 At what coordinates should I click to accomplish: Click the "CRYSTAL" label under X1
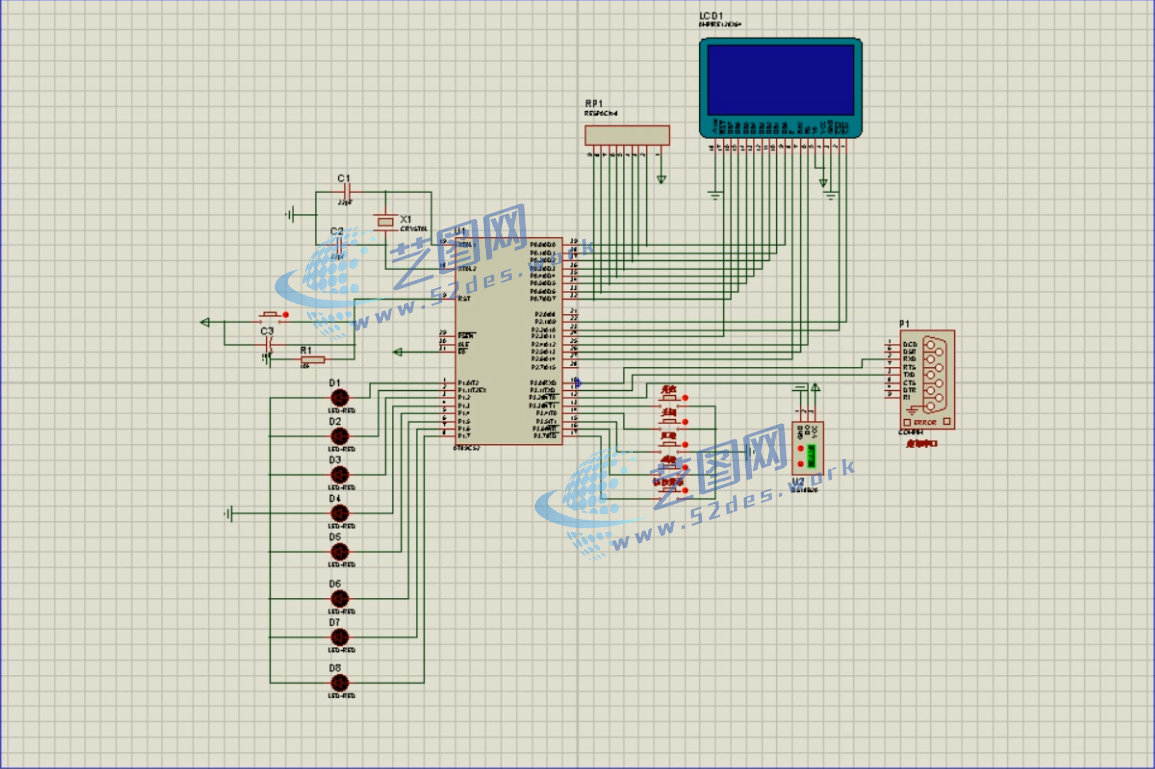point(413,229)
